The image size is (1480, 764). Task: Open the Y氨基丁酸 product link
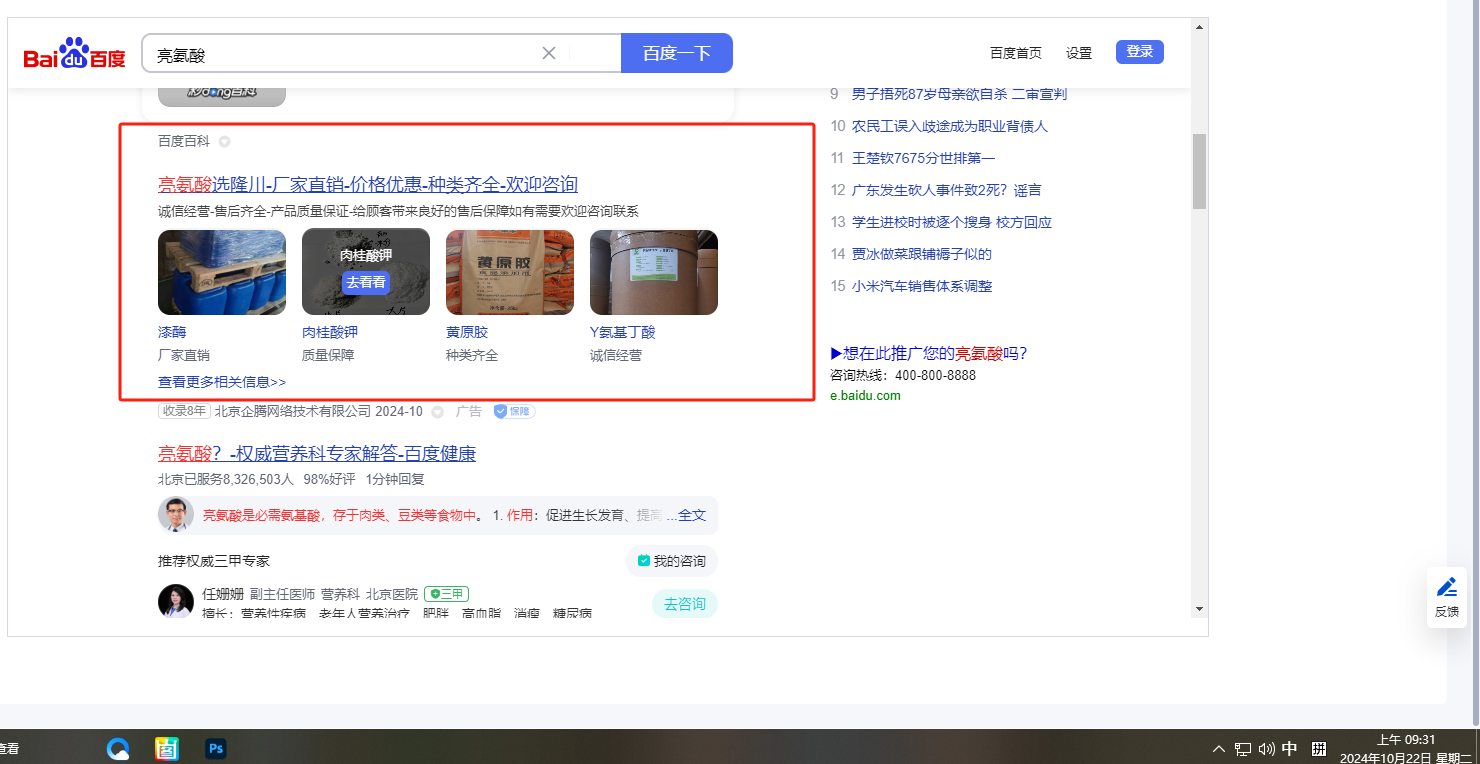623,332
